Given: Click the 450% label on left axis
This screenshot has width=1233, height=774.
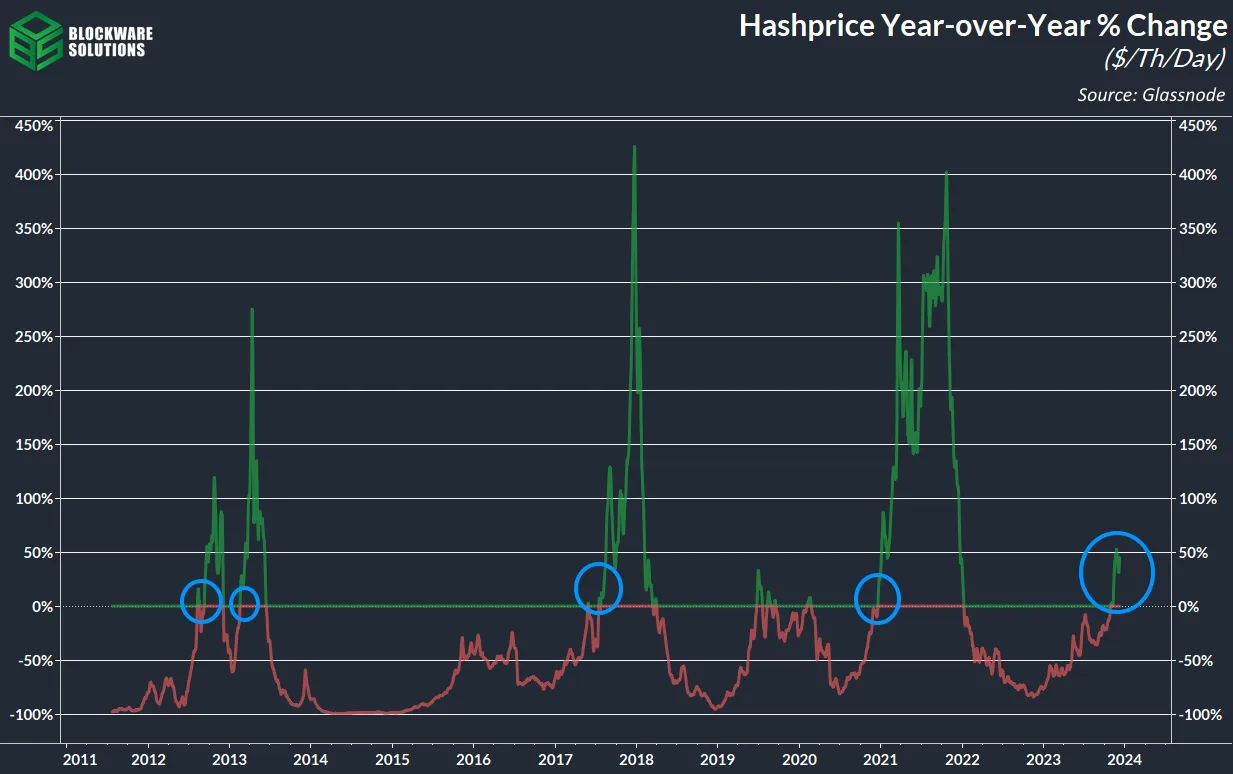Looking at the screenshot, I should 33,127.
